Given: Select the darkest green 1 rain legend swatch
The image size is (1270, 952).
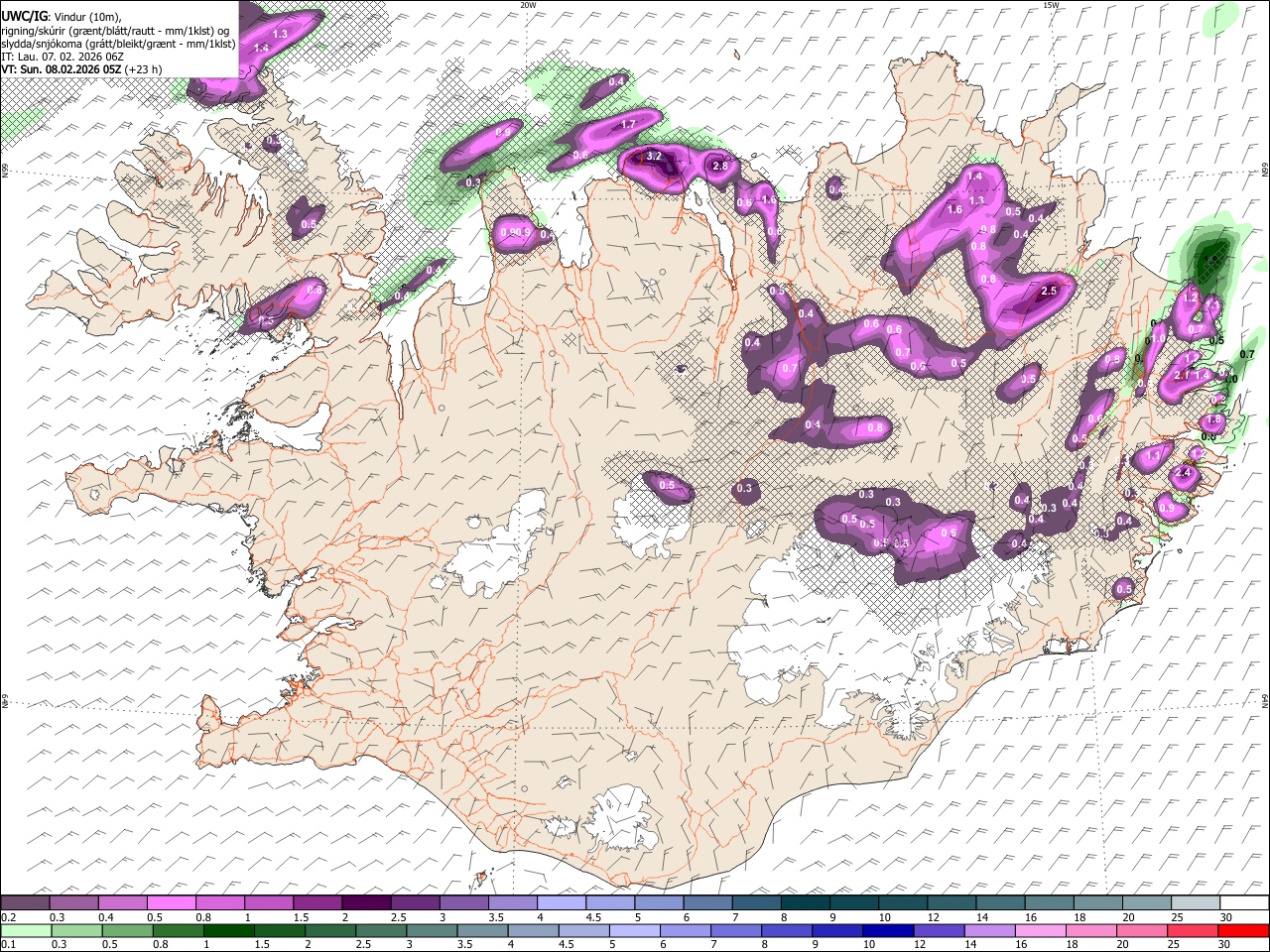Looking at the screenshot, I should pyautogui.click(x=229, y=930).
